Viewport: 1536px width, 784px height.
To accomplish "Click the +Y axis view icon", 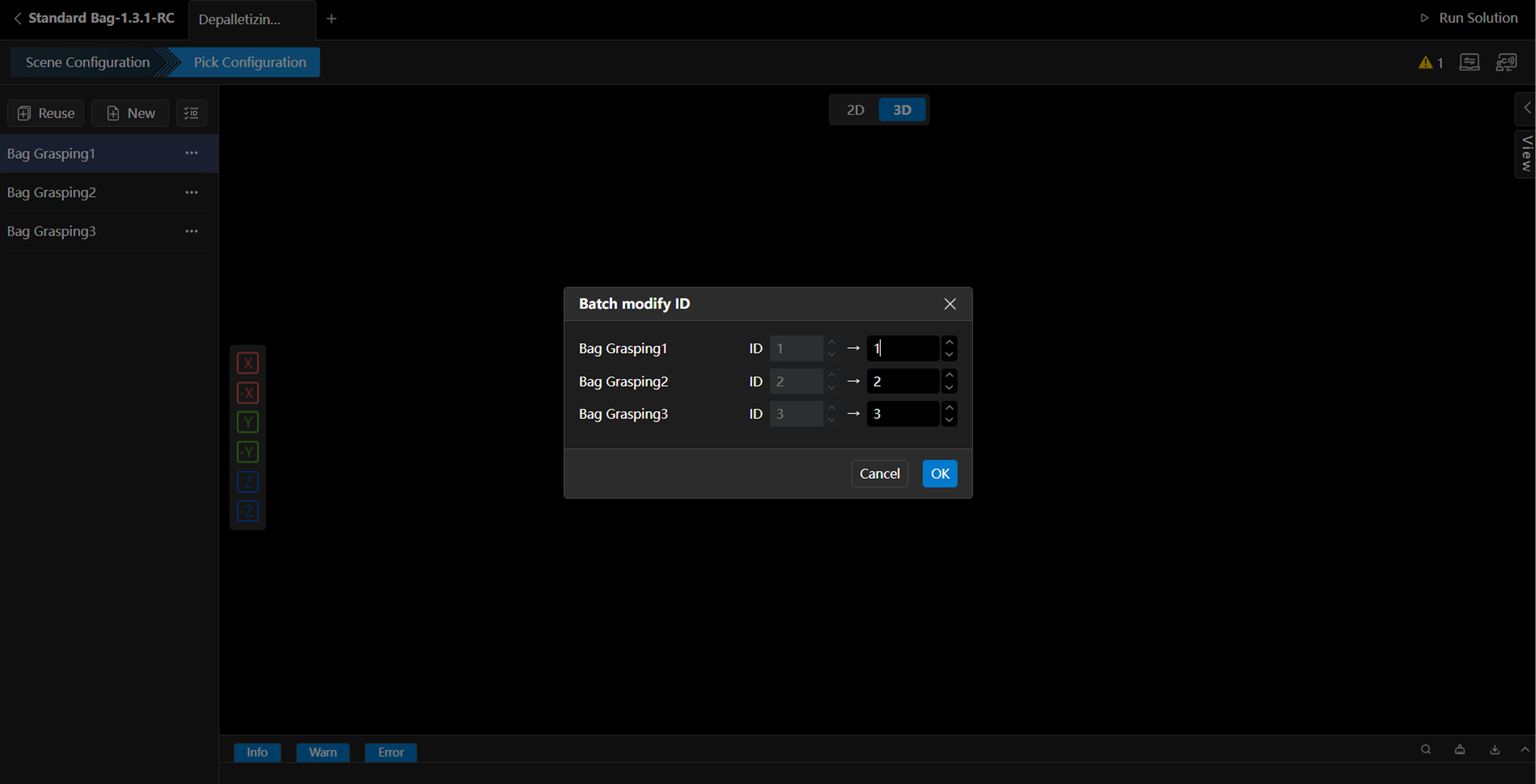I will tap(247, 422).
